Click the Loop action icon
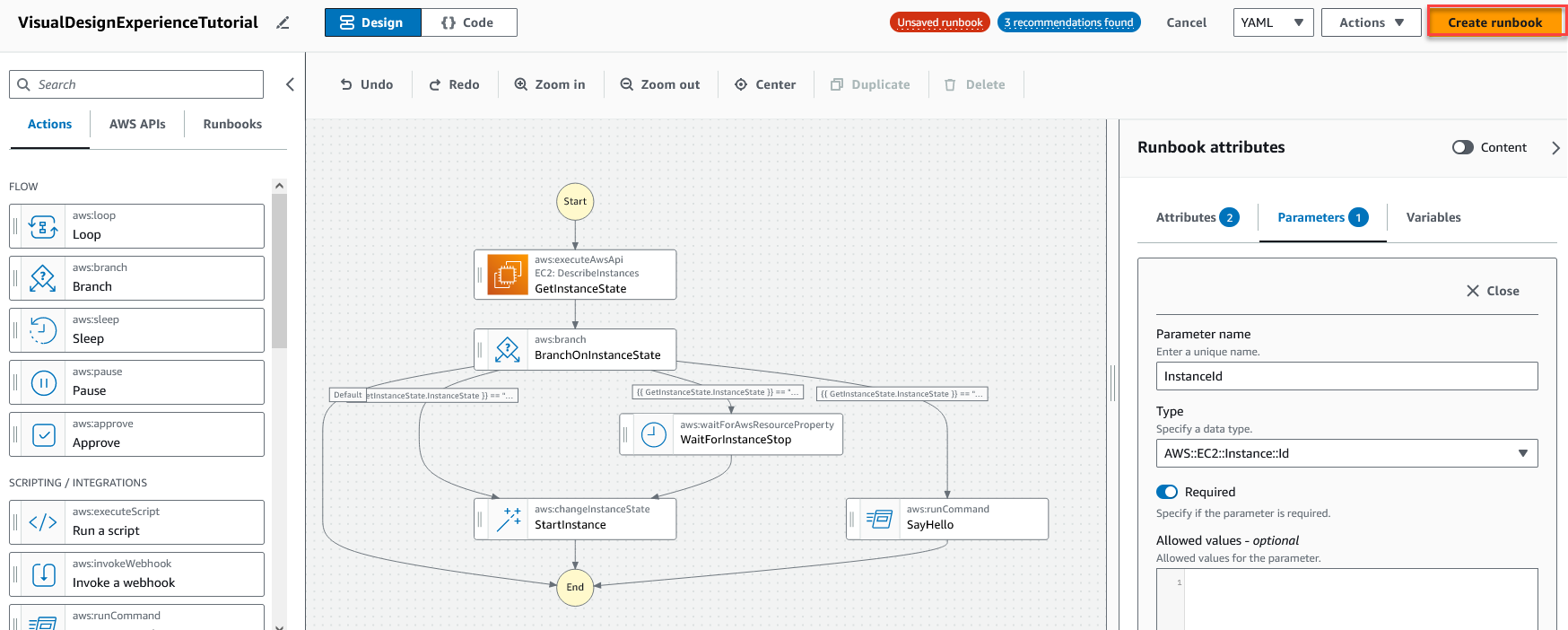 (x=43, y=226)
